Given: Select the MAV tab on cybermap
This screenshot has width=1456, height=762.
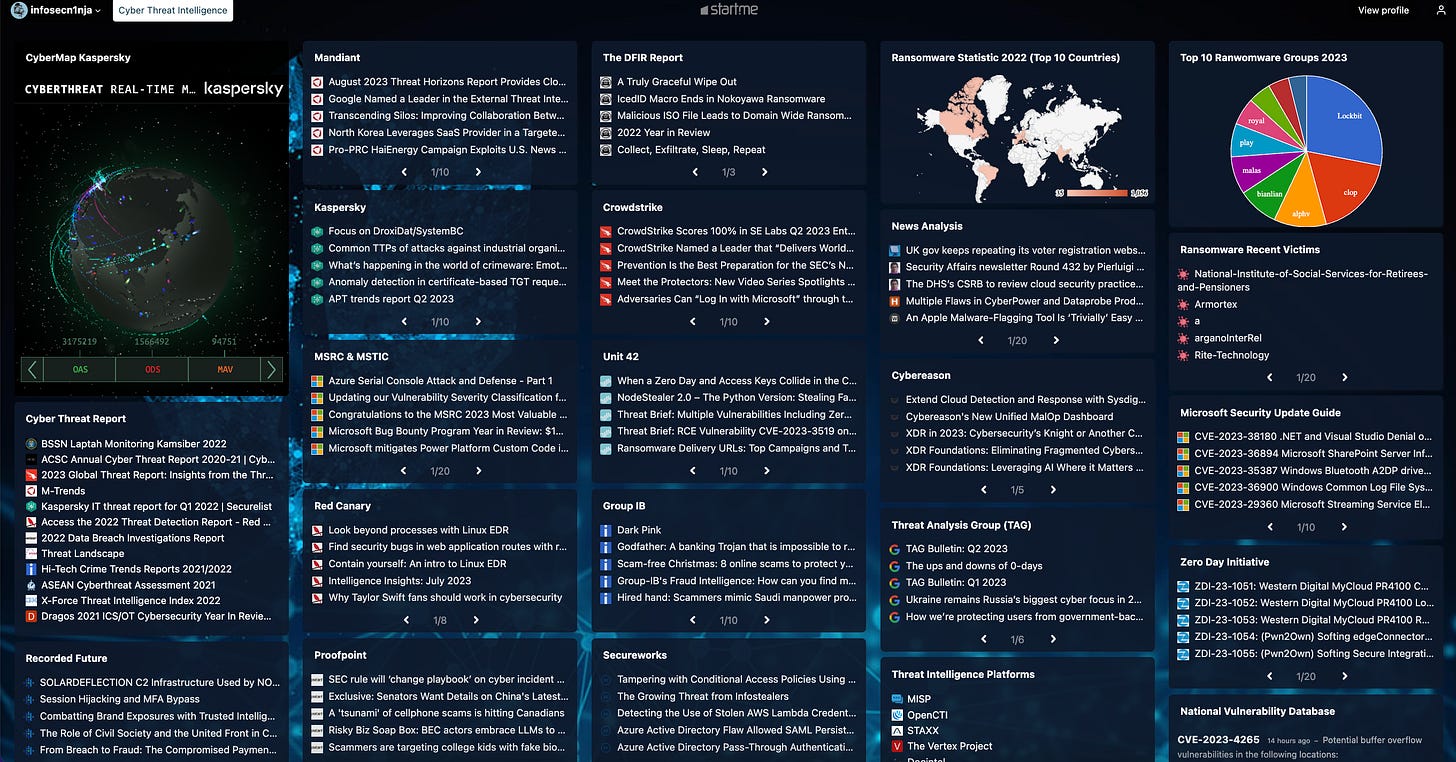Looking at the screenshot, I should coord(226,369).
